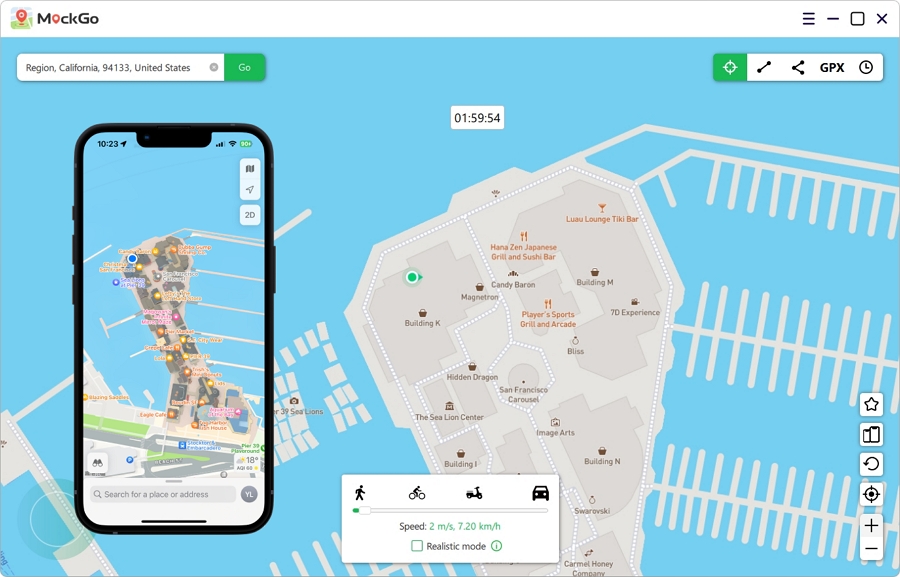
Task: Select the one-stop route mode icon
Action: pos(764,67)
